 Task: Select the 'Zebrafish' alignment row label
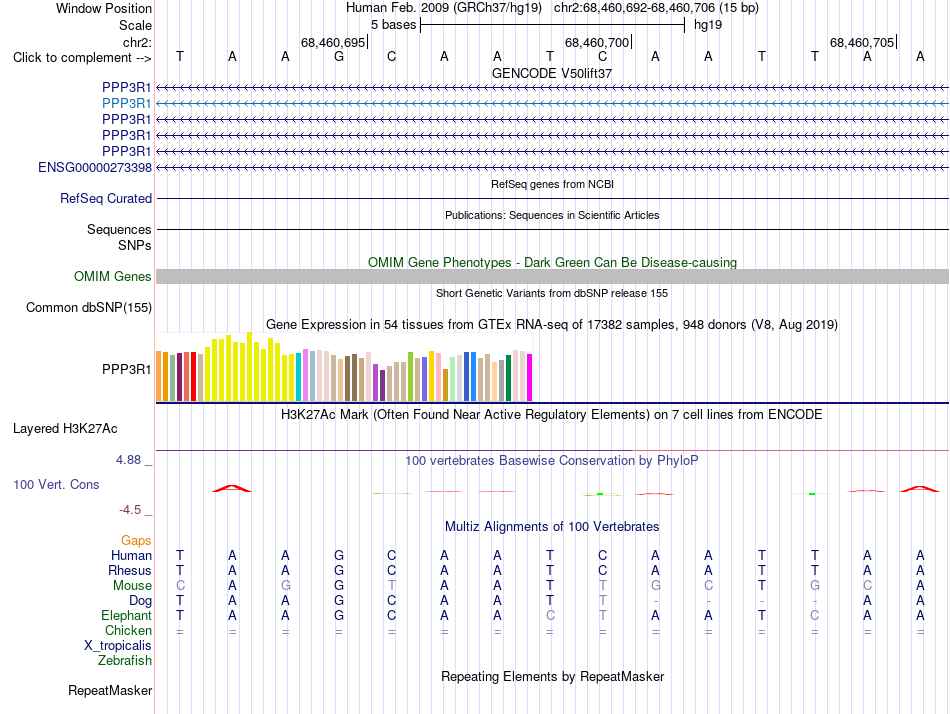pos(125,661)
